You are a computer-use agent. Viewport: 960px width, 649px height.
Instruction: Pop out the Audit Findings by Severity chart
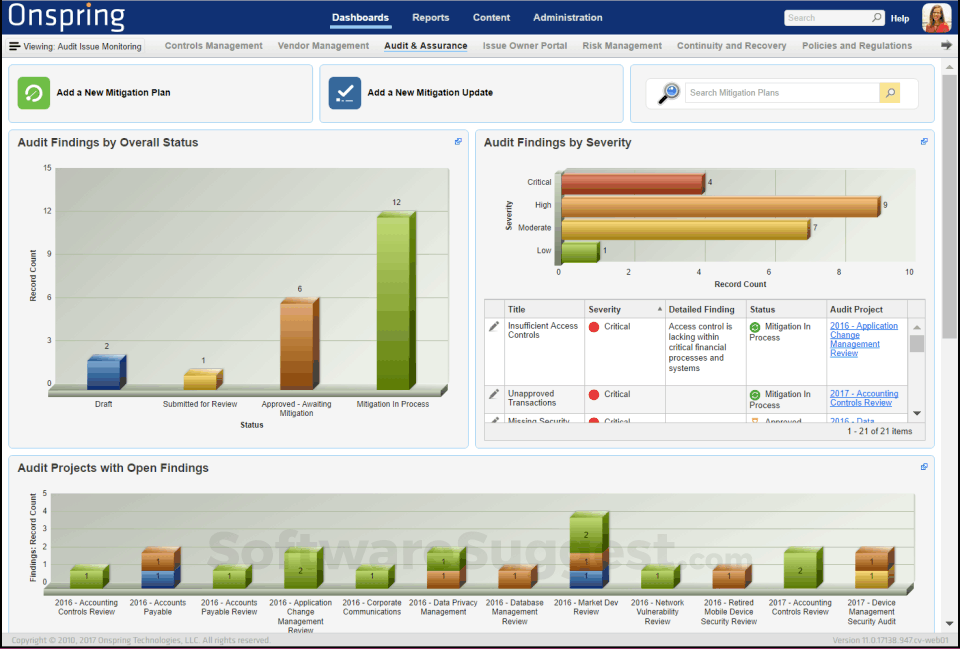(924, 142)
